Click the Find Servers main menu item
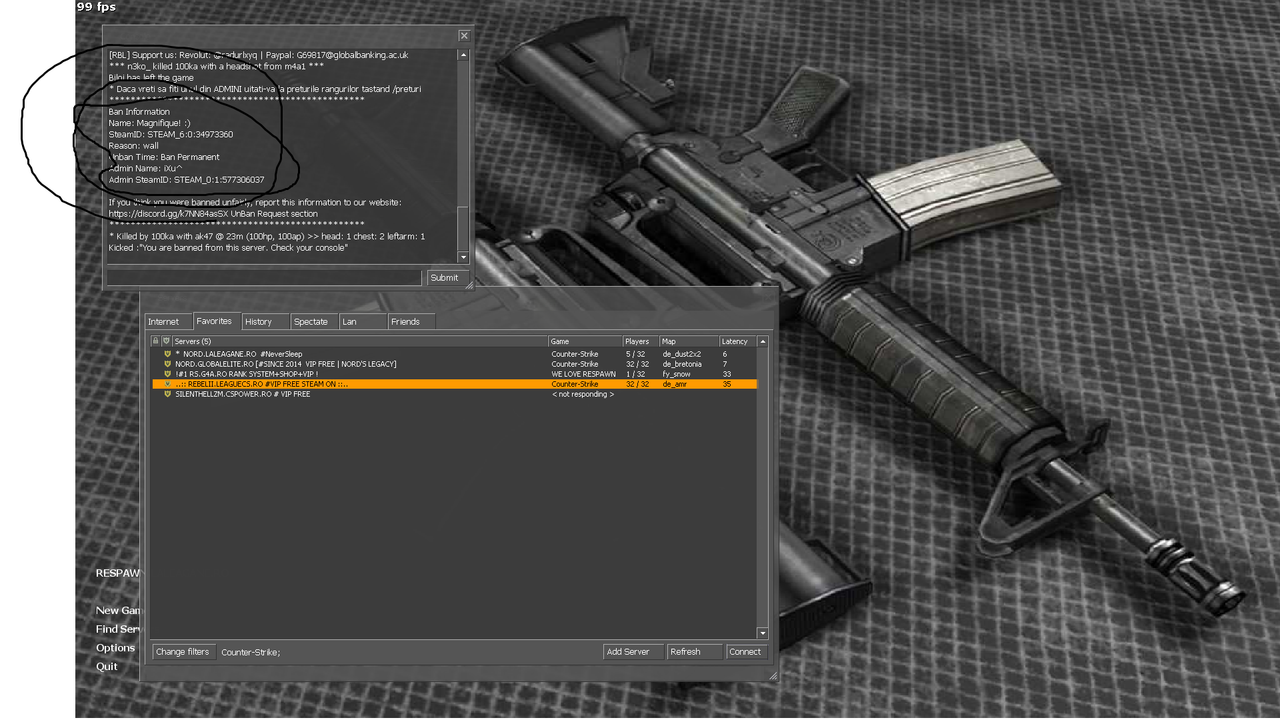The height and width of the screenshot is (720, 1280). [x=119, y=629]
